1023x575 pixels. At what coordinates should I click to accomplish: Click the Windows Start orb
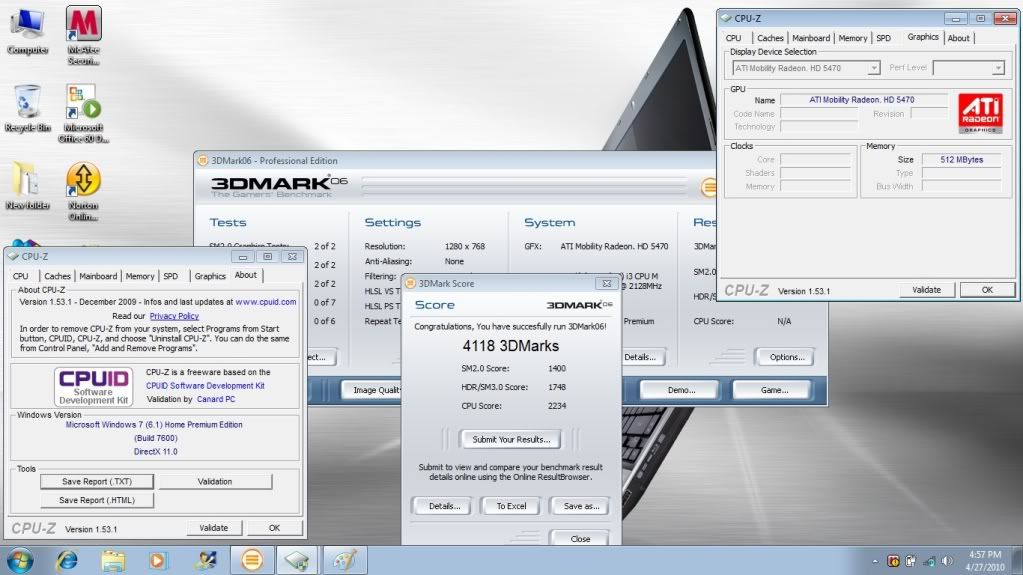pyautogui.click(x=20, y=560)
